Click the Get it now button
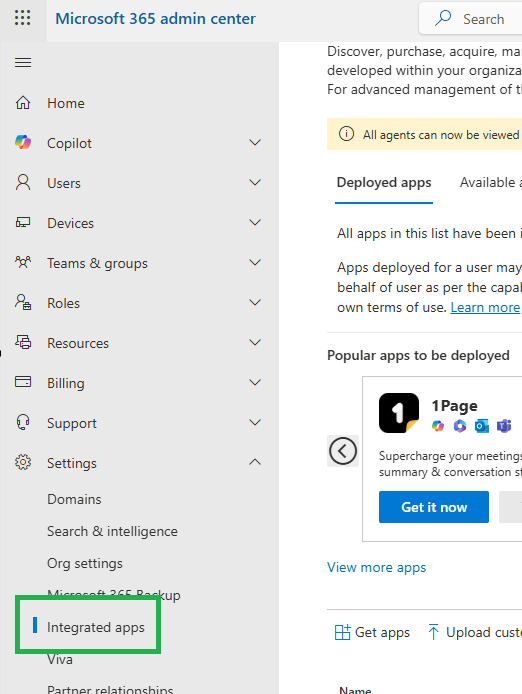 434,507
